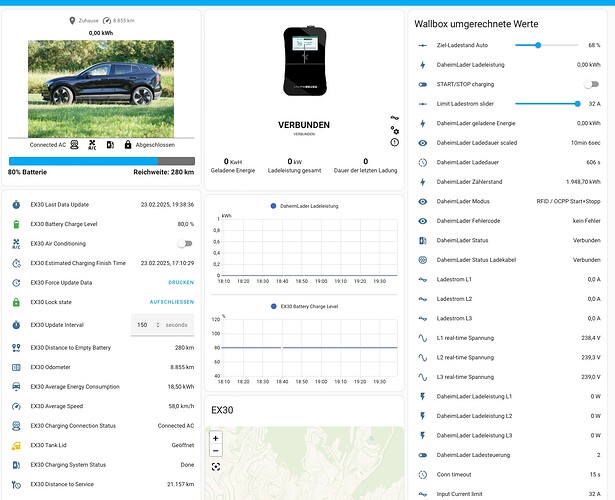Click the DaheimLader Ladeleistung L2 row

pyautogui.click(x=509, y=416)
